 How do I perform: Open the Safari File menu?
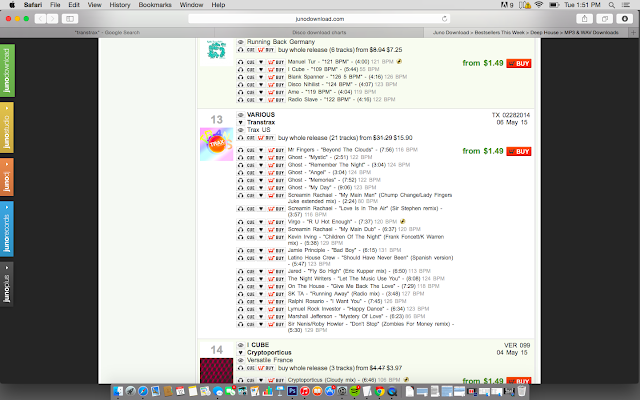tap(55, 5)
